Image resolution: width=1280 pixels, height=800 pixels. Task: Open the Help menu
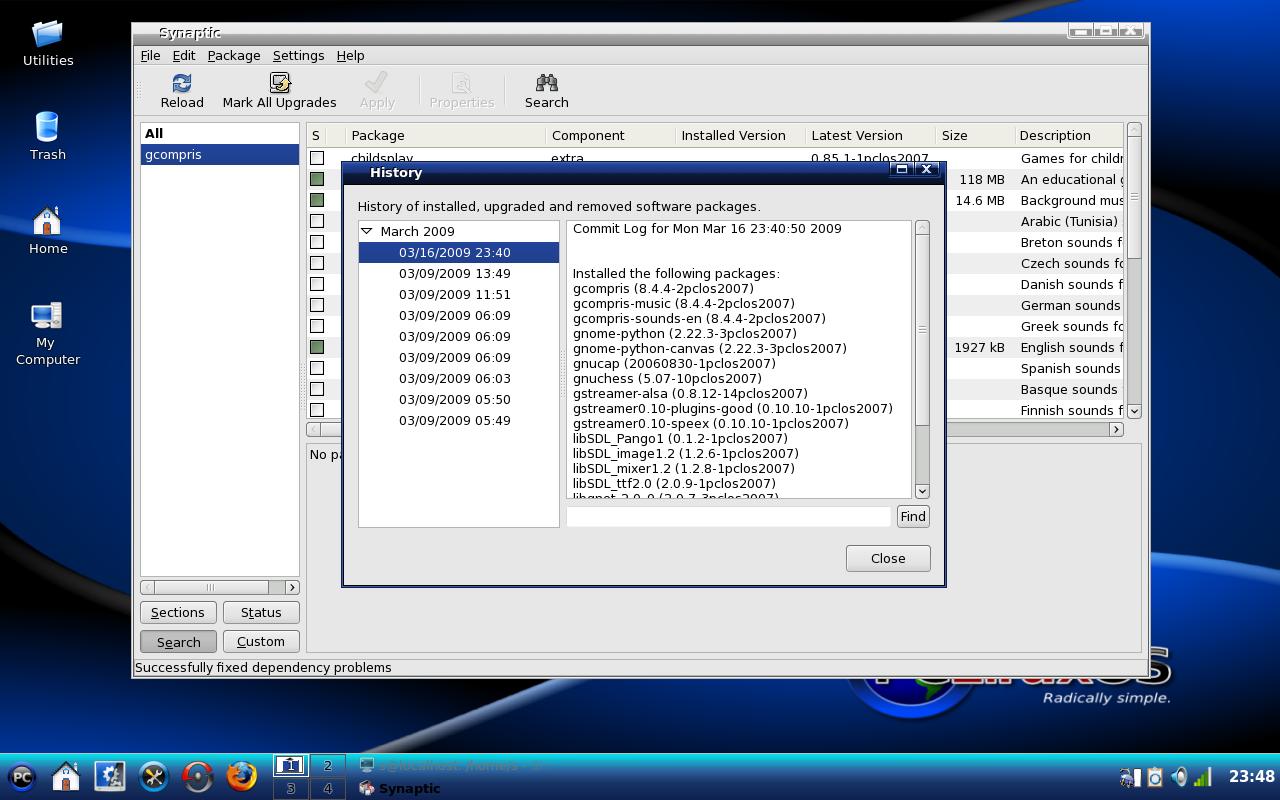(350, 55)
